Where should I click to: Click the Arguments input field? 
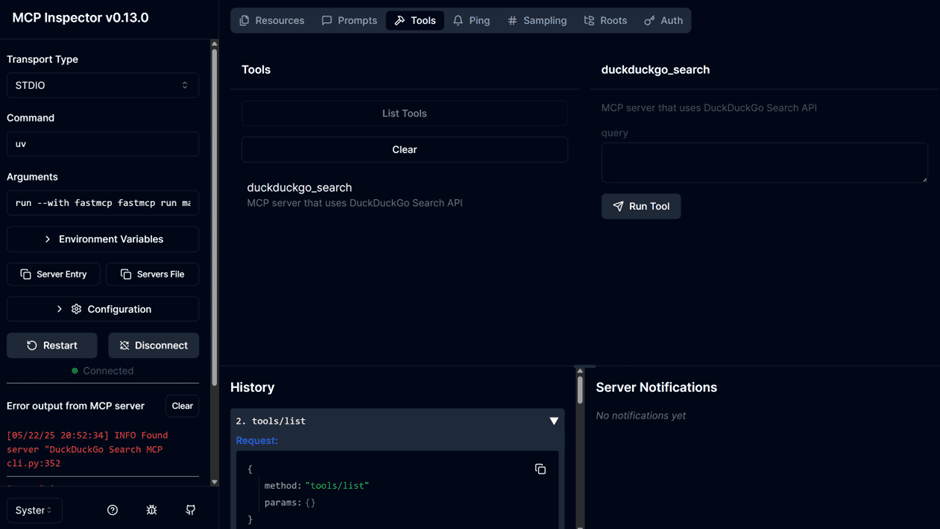[103, 203]
